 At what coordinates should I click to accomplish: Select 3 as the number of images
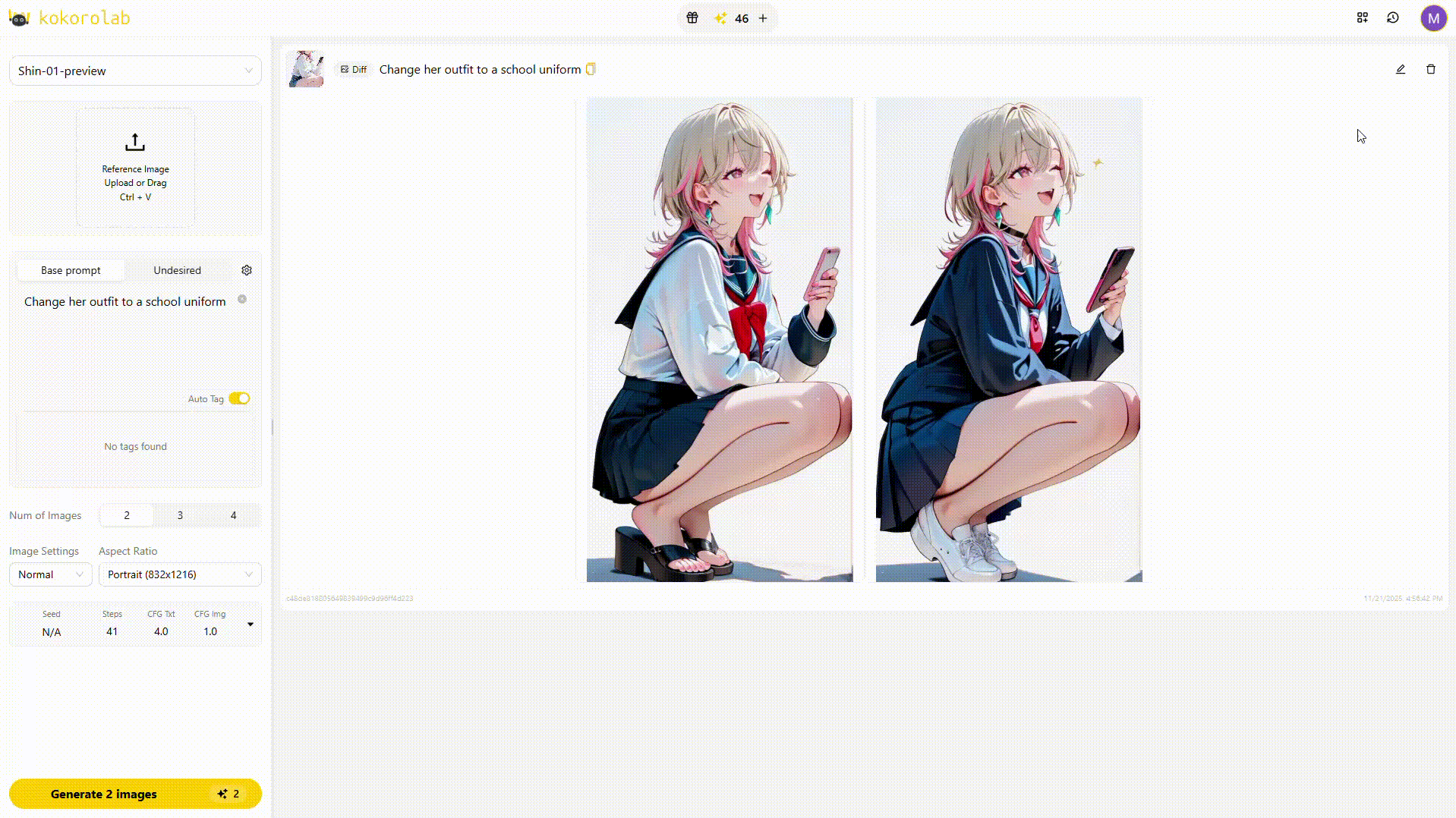point(180,515)
